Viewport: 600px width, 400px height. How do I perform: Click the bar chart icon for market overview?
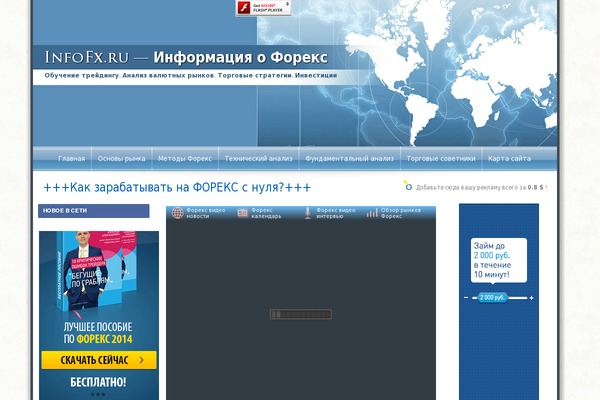tap(372, 213)
